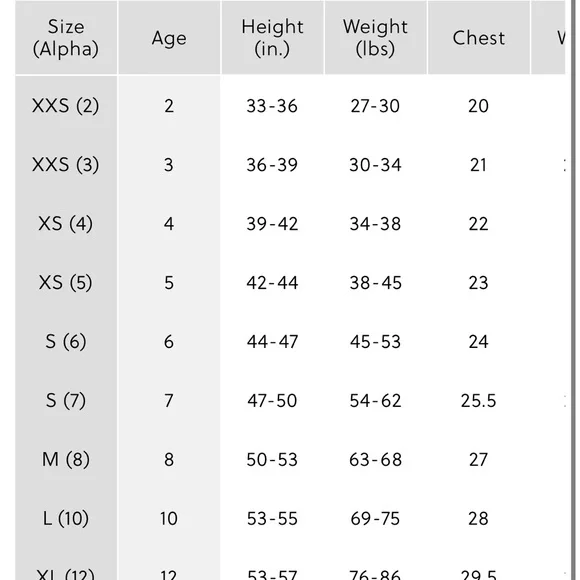
Task: Select the XS (5) size row label
Action: (65, 283)
